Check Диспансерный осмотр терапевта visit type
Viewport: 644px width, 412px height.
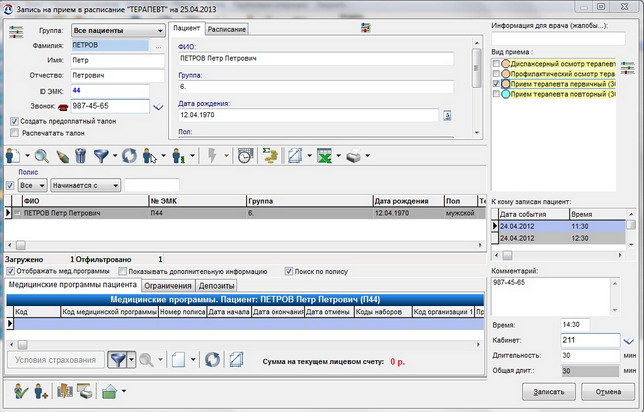[496, 64]
